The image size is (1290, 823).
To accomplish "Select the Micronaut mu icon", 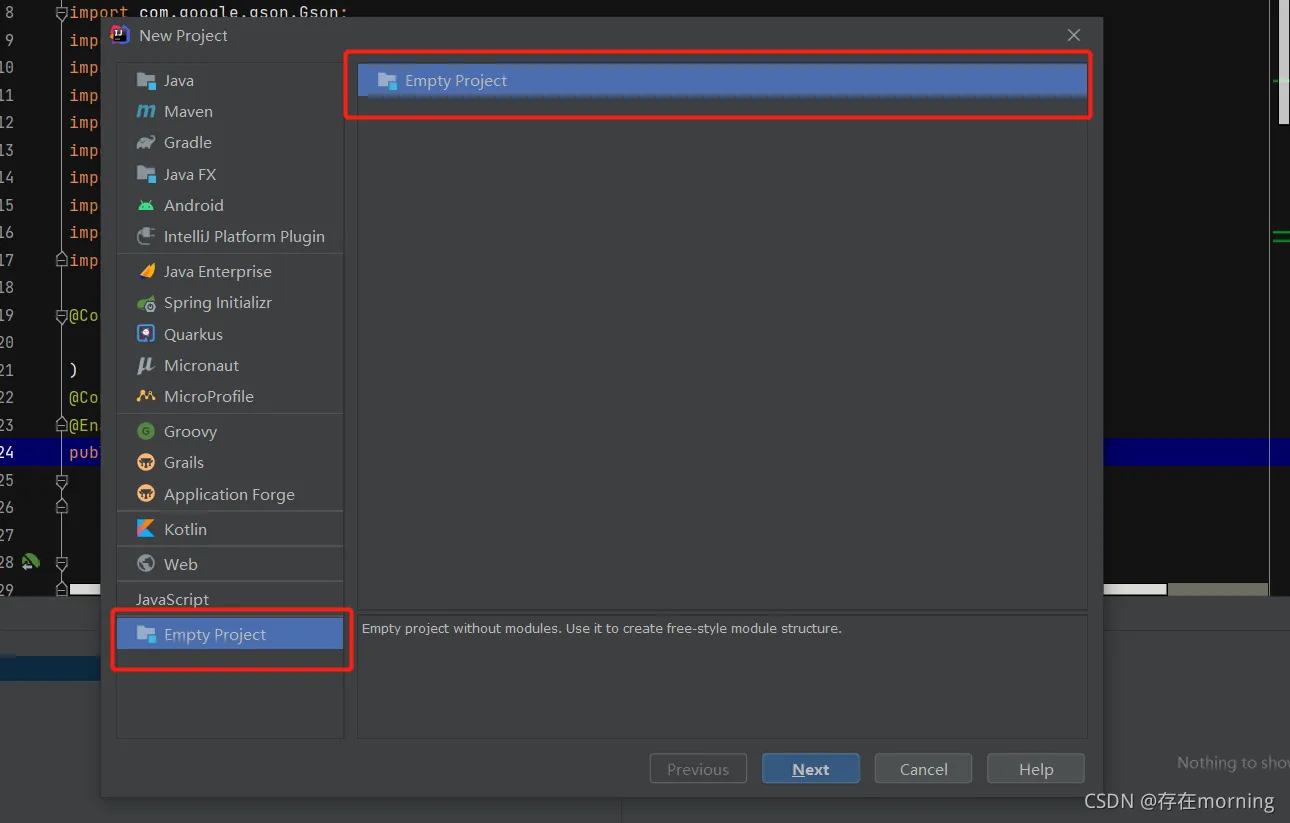I will pos(146,365).
